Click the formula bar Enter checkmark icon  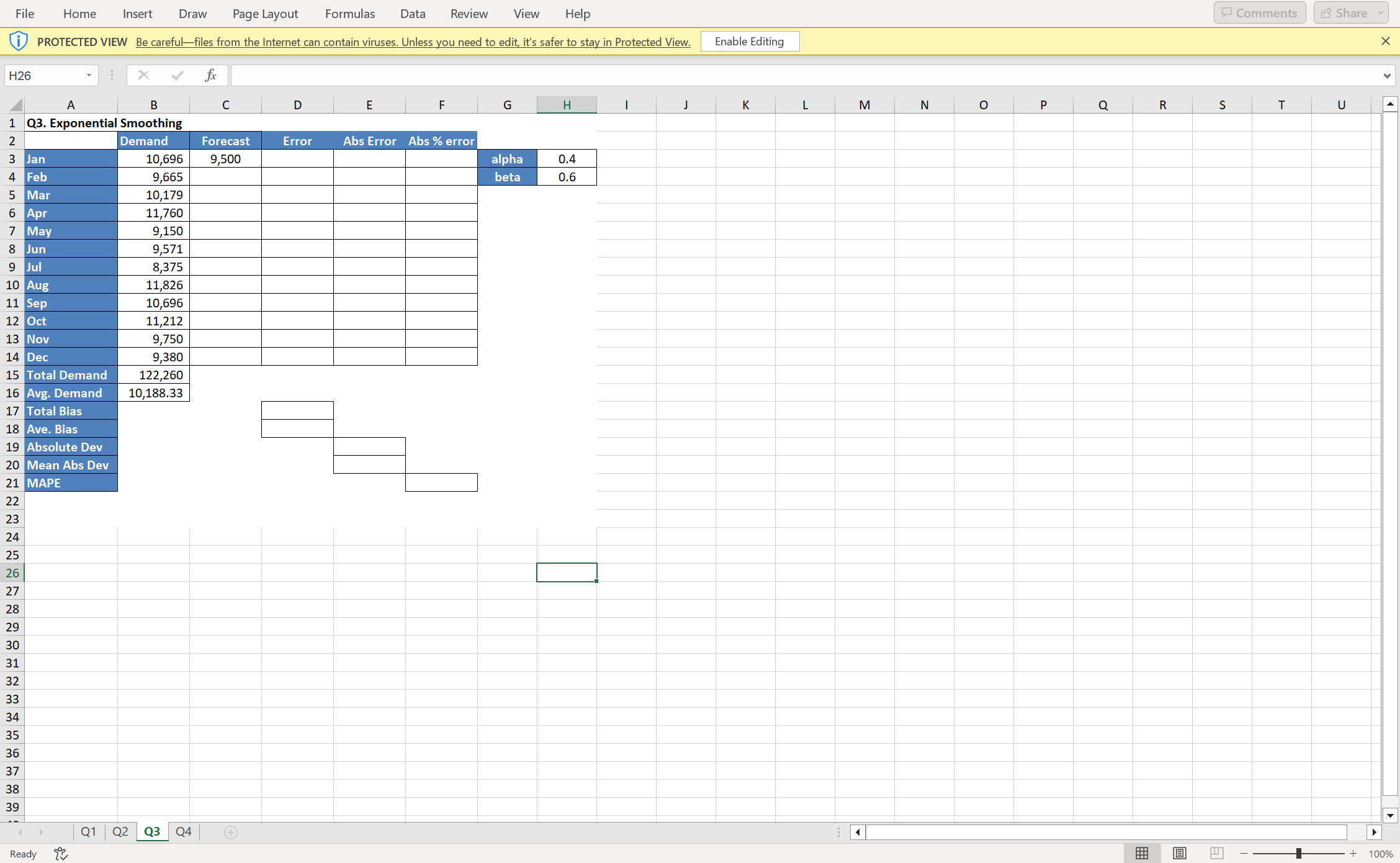point(177,75)
